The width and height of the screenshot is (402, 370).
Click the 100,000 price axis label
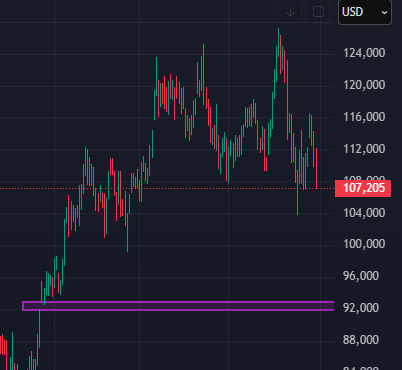coord(364,244)
